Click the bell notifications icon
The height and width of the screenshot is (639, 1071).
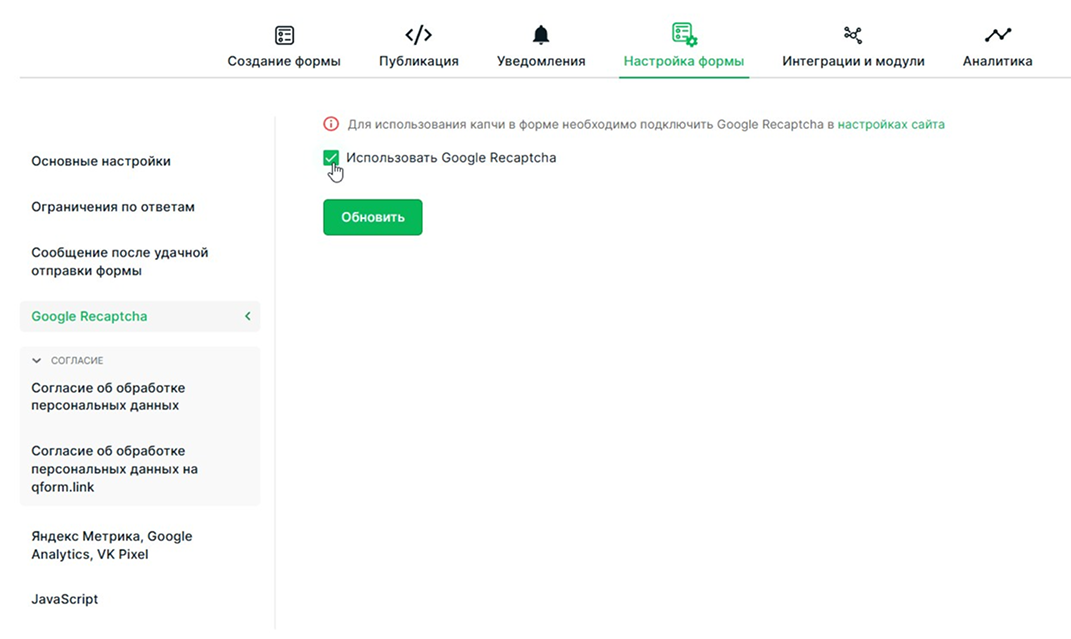point(541,35)
